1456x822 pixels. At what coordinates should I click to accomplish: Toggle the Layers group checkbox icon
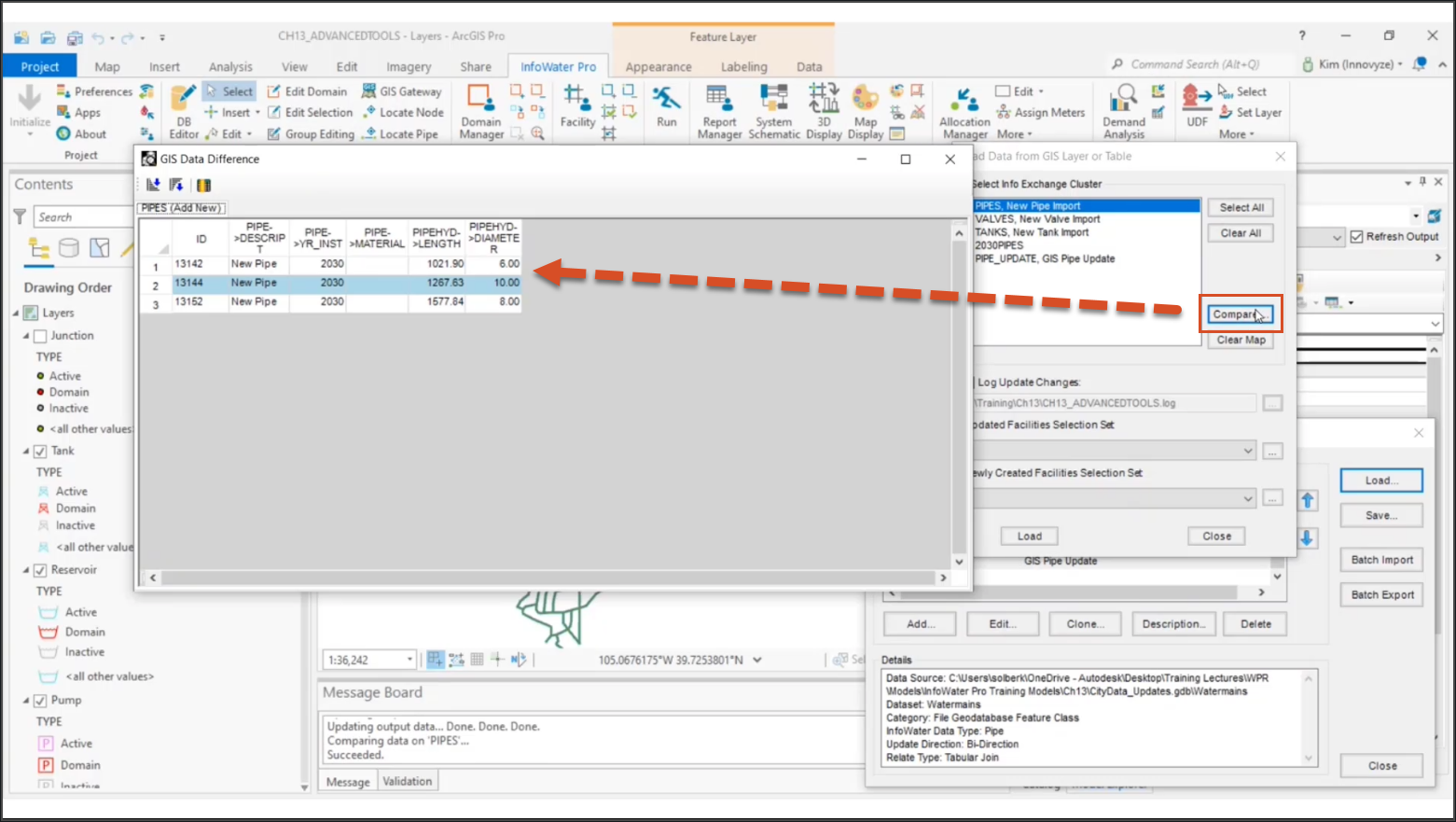31,313
